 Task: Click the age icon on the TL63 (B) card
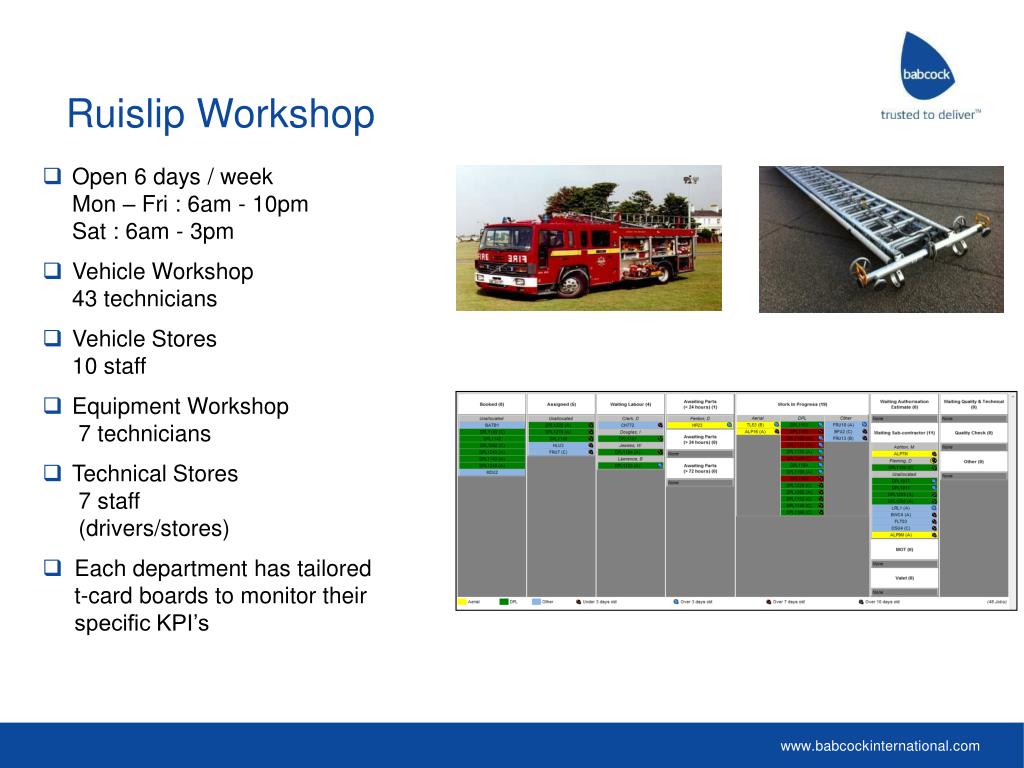tap(776, 424)
